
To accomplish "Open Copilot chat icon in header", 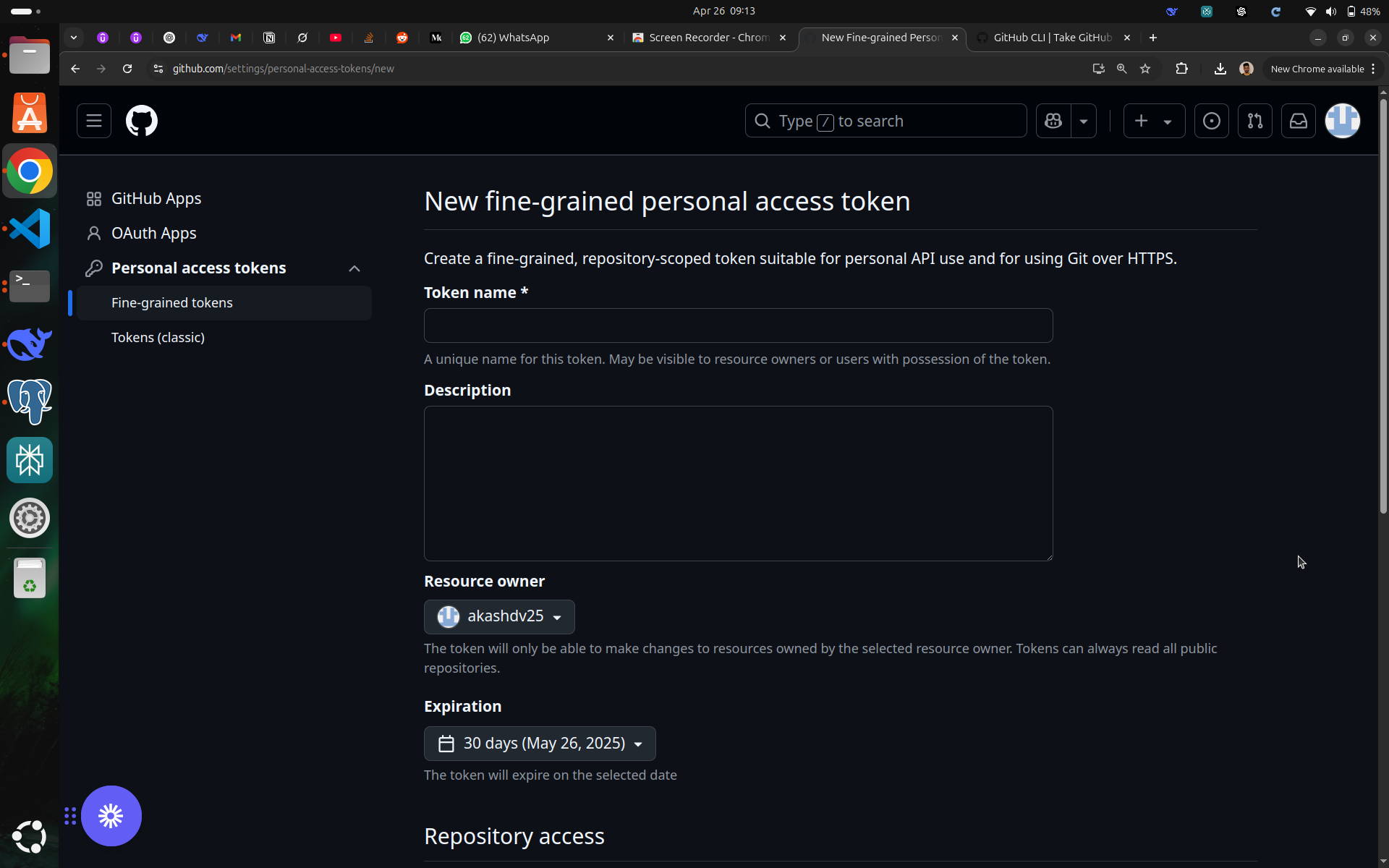I will pos(1053,121).
